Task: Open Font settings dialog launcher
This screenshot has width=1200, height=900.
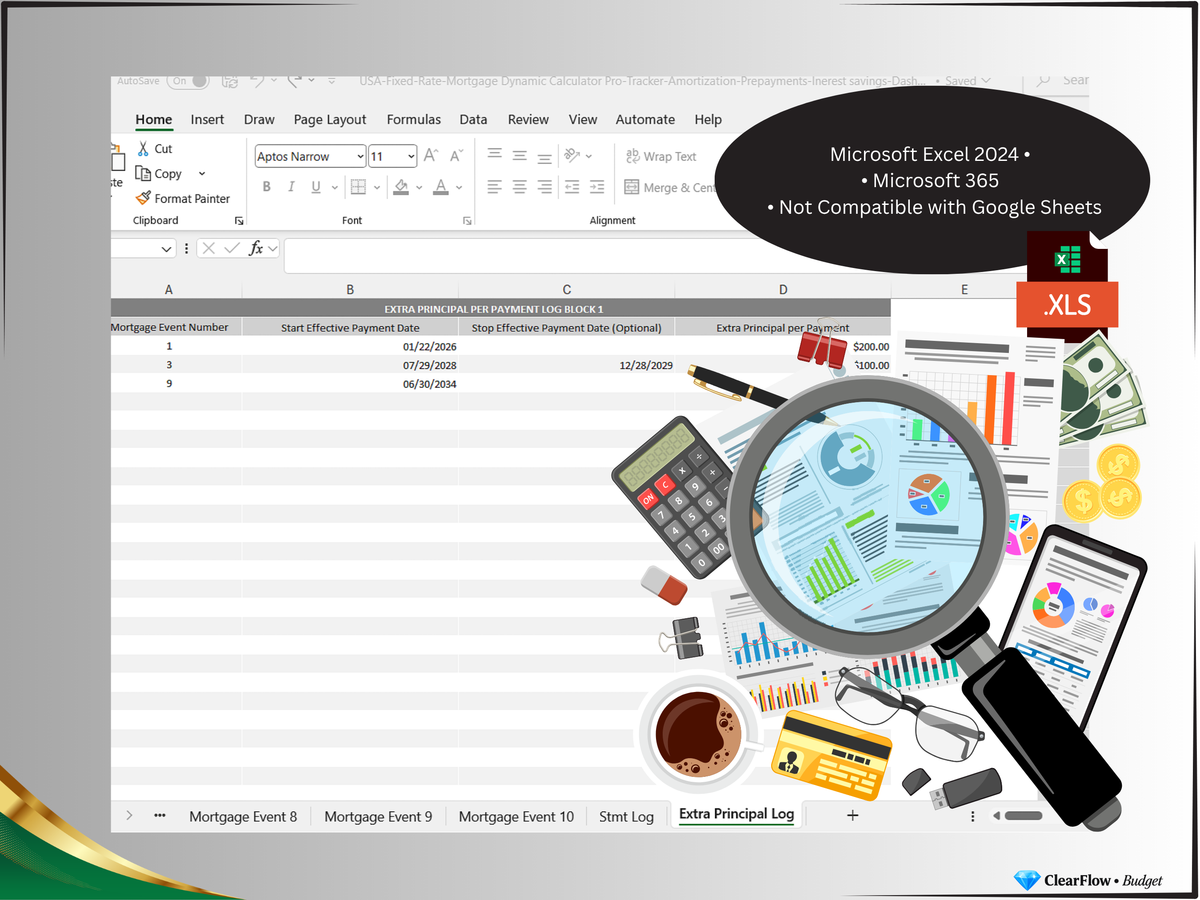Action: tap(467, 220)
